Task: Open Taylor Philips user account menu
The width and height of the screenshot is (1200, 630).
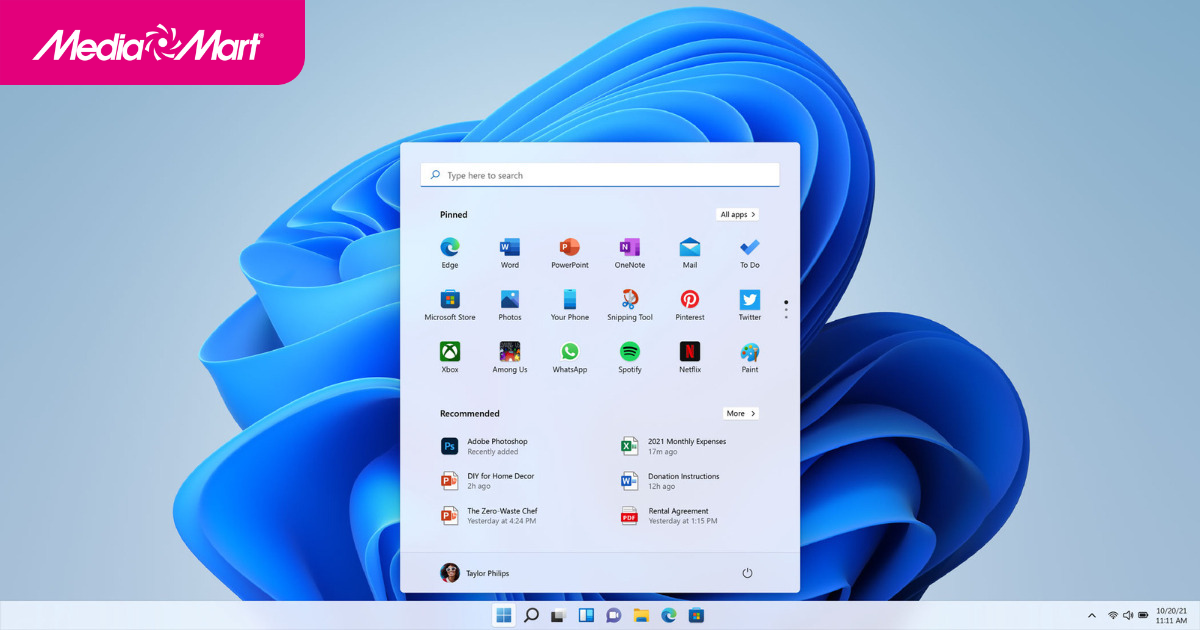Action: [x=475, y=573]
